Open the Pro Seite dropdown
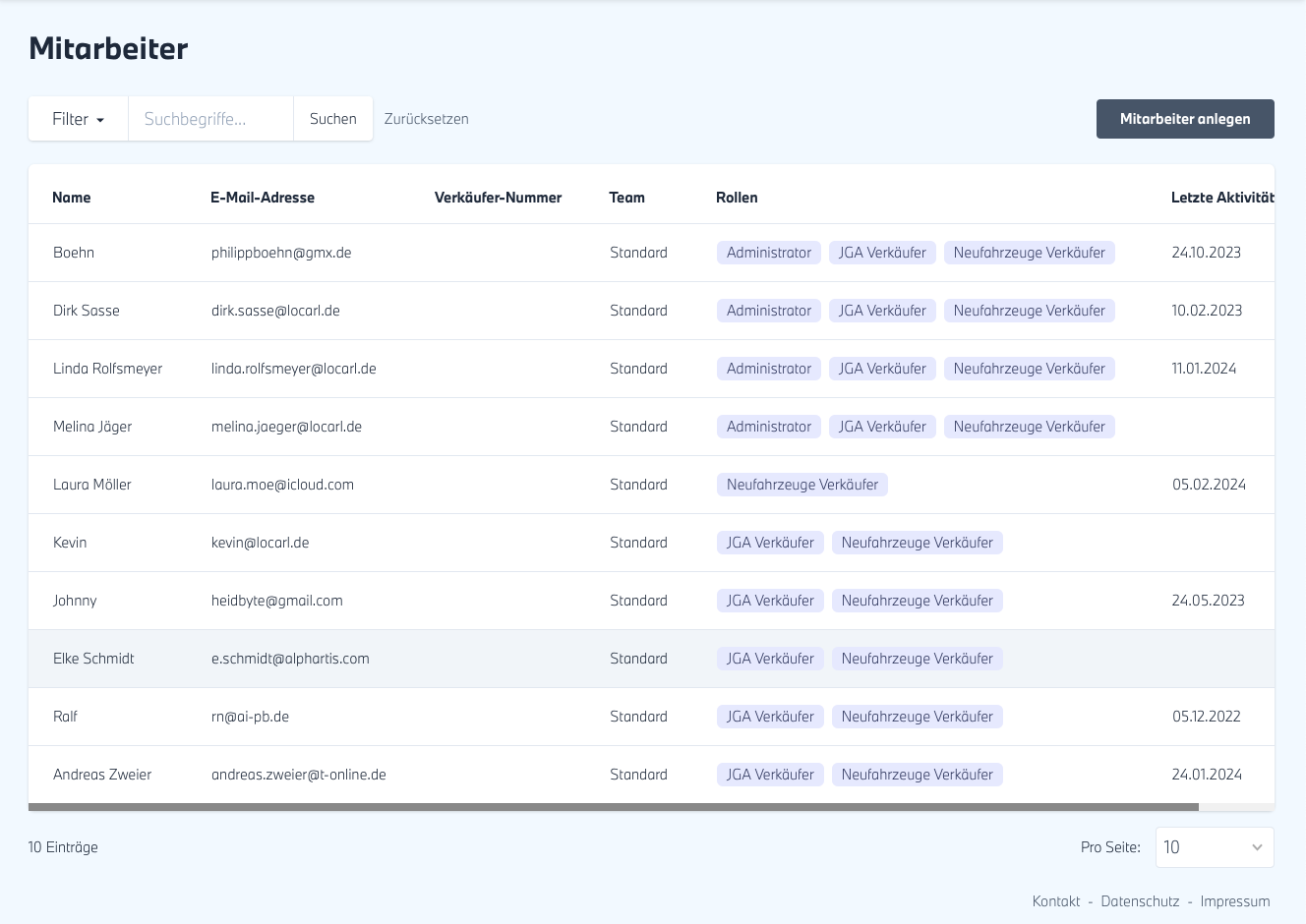This screenshot has width=1306, height=924. pyautogui.click(x=1214, y=847)
